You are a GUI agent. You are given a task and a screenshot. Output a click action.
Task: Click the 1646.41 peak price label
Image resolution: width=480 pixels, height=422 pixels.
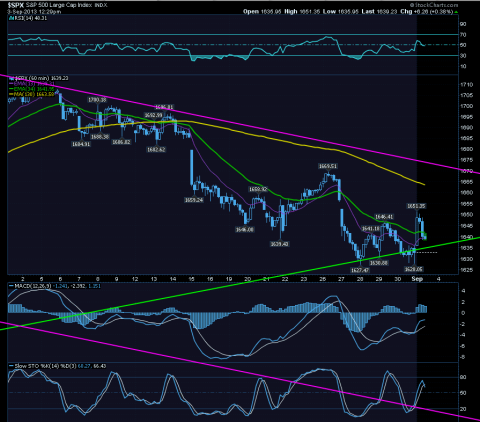point(384,217)
